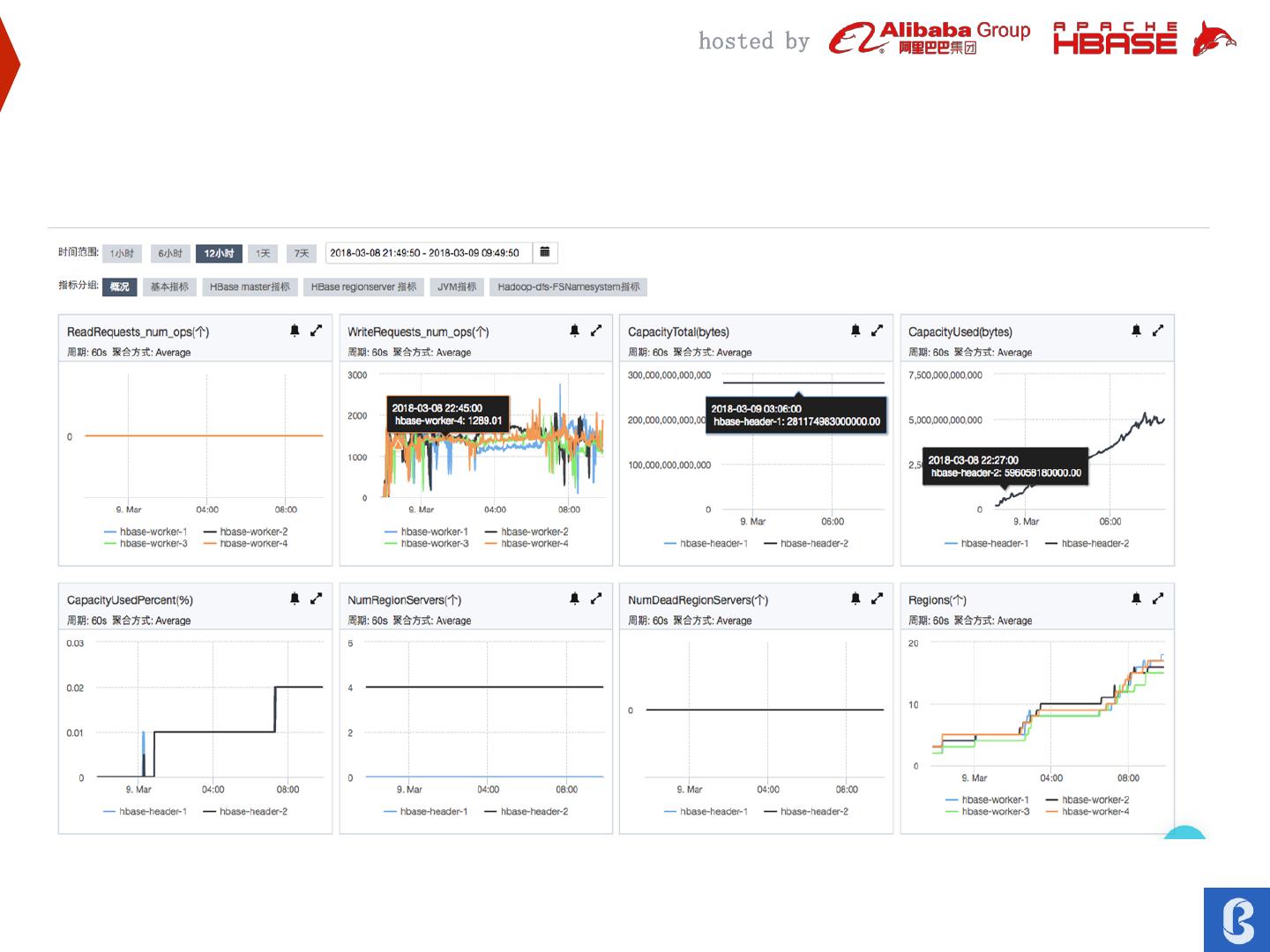Open the calendar date picker icon
1270x952 pixels.
tap(545, 253)
